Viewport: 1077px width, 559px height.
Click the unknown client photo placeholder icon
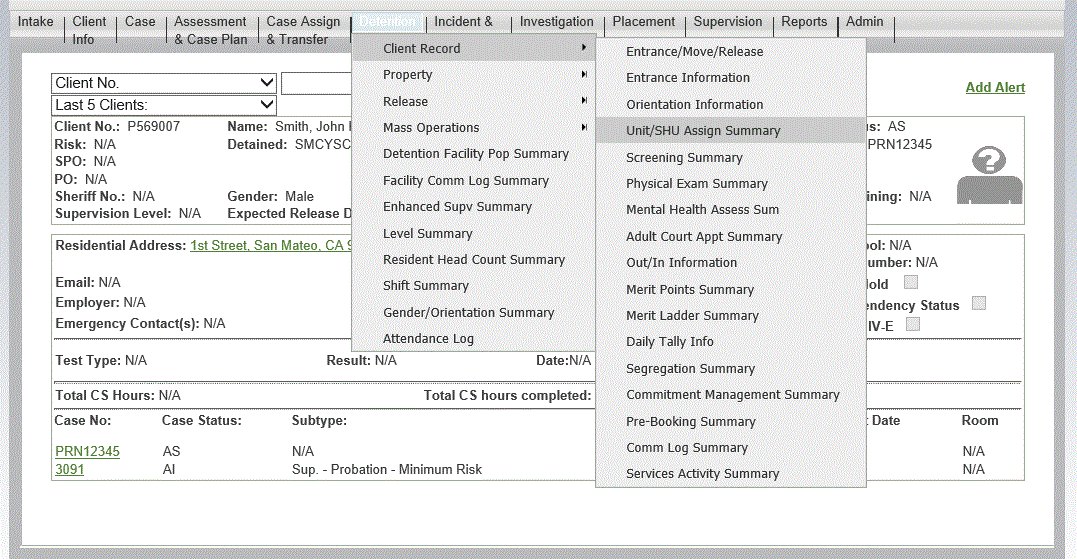990,176
